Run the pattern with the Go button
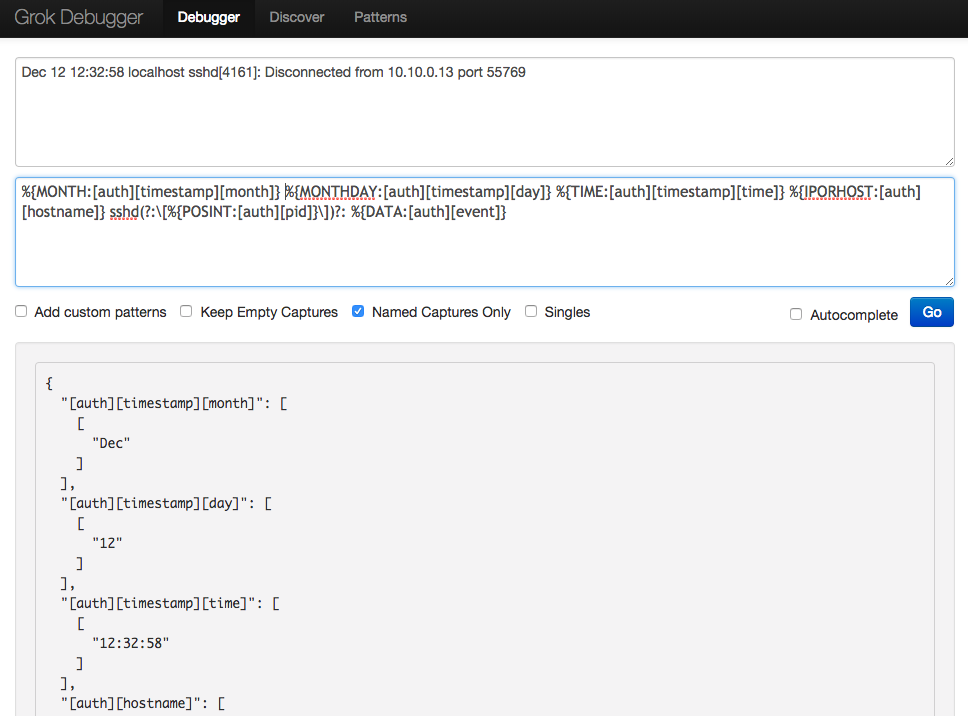The image size is (968, 716). click(x=932, y=312)
